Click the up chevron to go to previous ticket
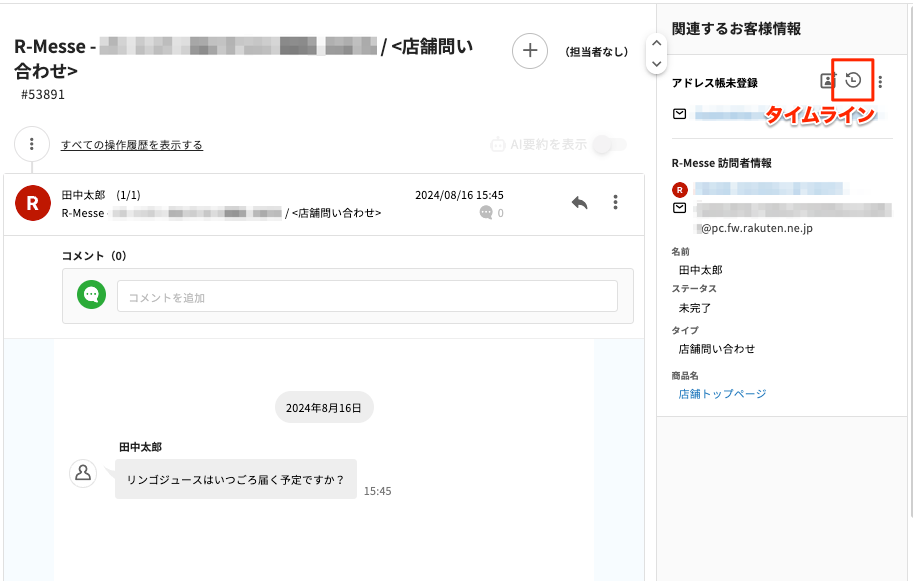This screenshot has width=913, height=581. pos(656,42)
